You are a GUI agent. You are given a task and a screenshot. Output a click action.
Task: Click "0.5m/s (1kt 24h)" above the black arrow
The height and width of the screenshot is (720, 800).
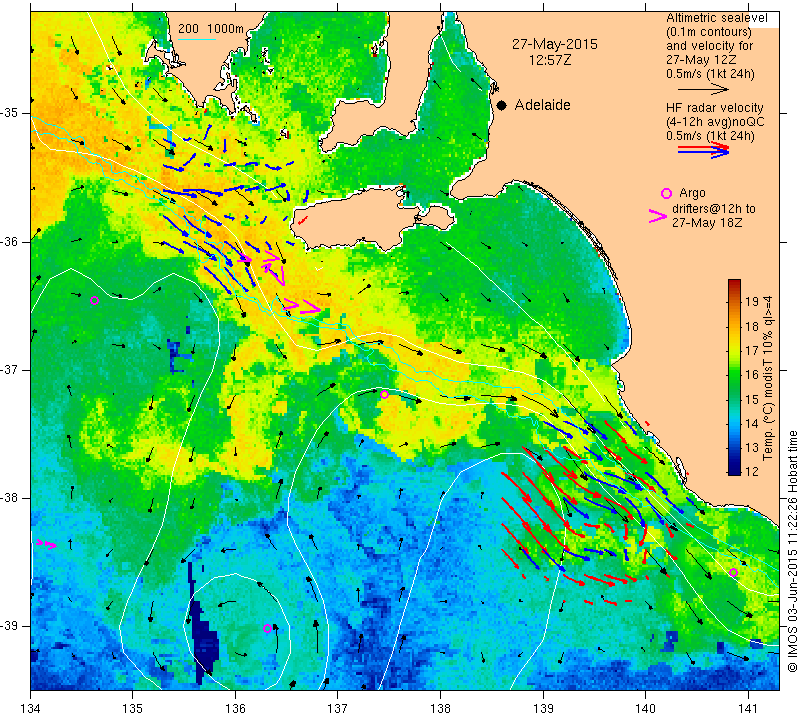point(710,74)
